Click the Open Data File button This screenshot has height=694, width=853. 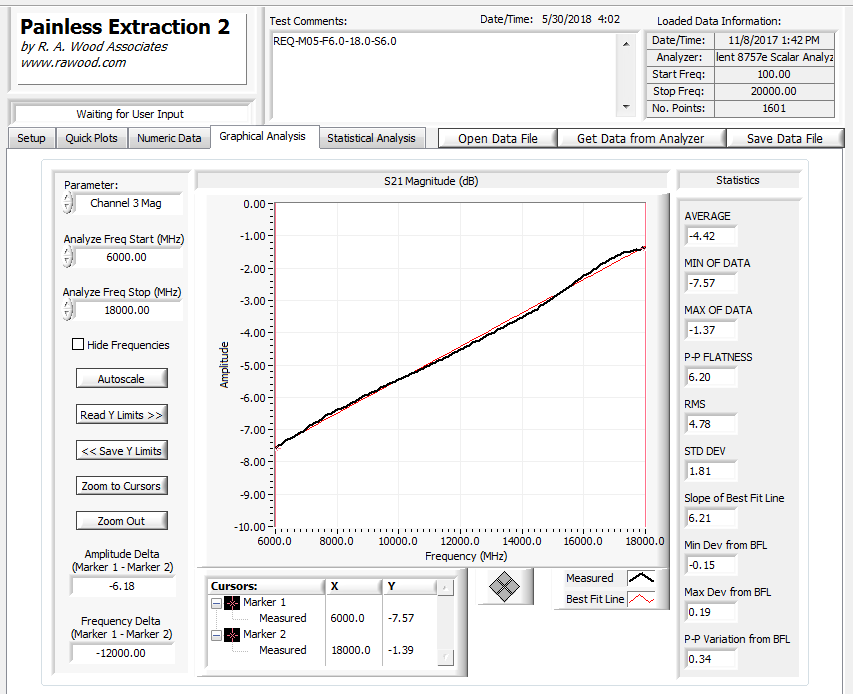pos(498,139)
